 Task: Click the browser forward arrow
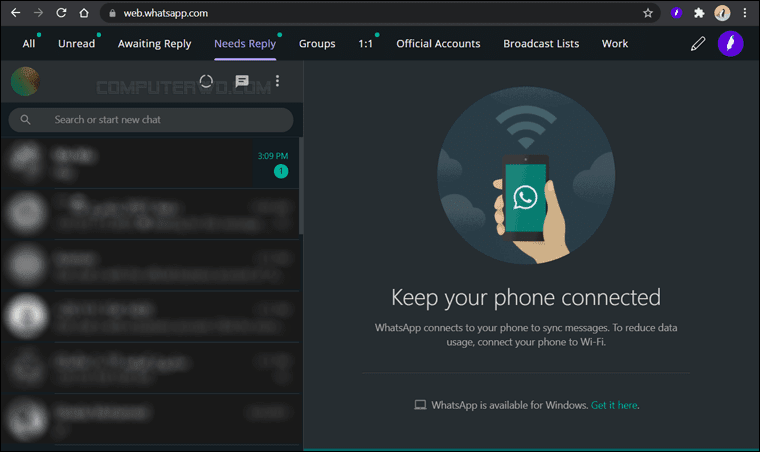point(38,13)
